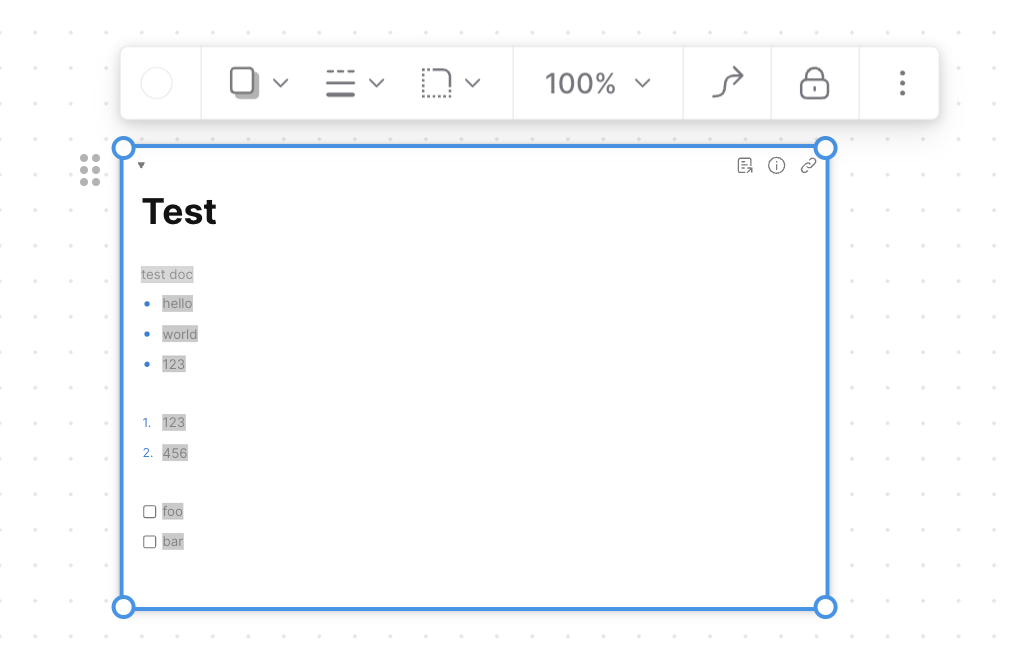Click the "hello" bullet list item
Image resolution: width=1020 pixels, height=662 pixels.
pos(177,303)
